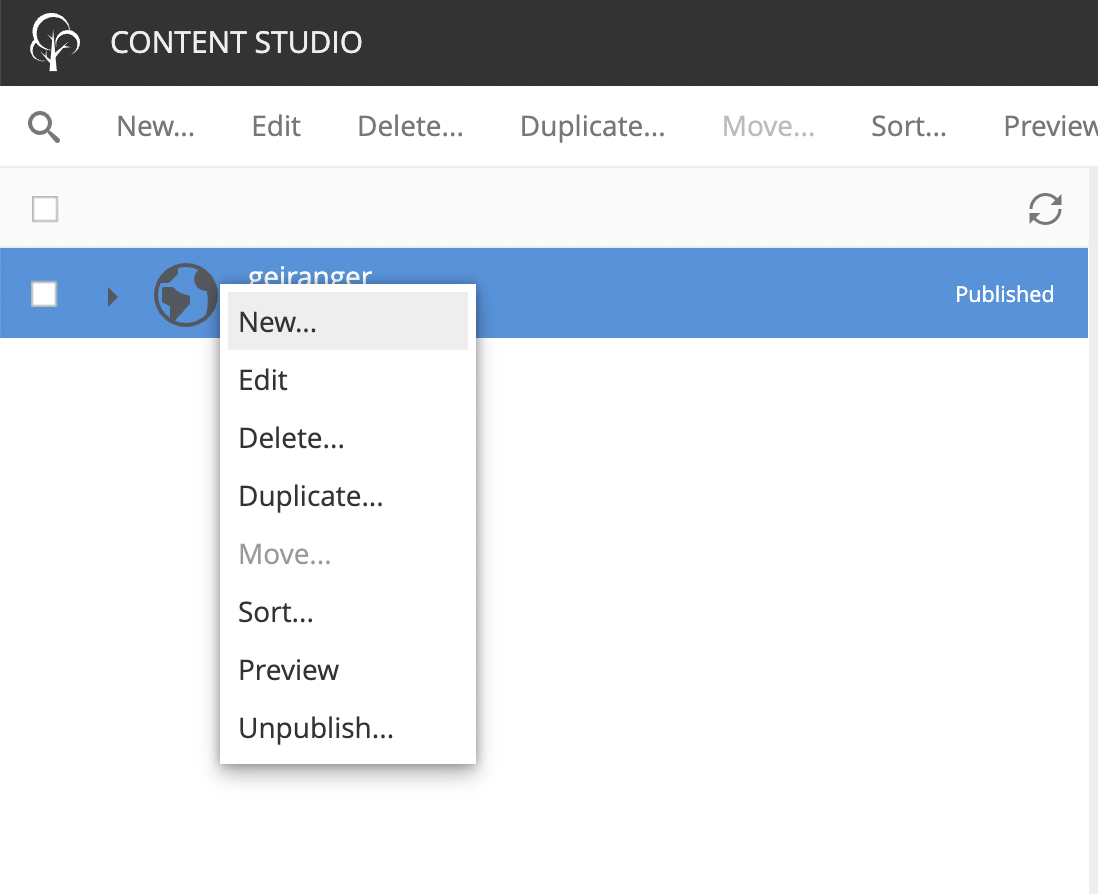Click Duplicate... in the toolbar
Screen dimensions: 1098x894
(592, 127)
